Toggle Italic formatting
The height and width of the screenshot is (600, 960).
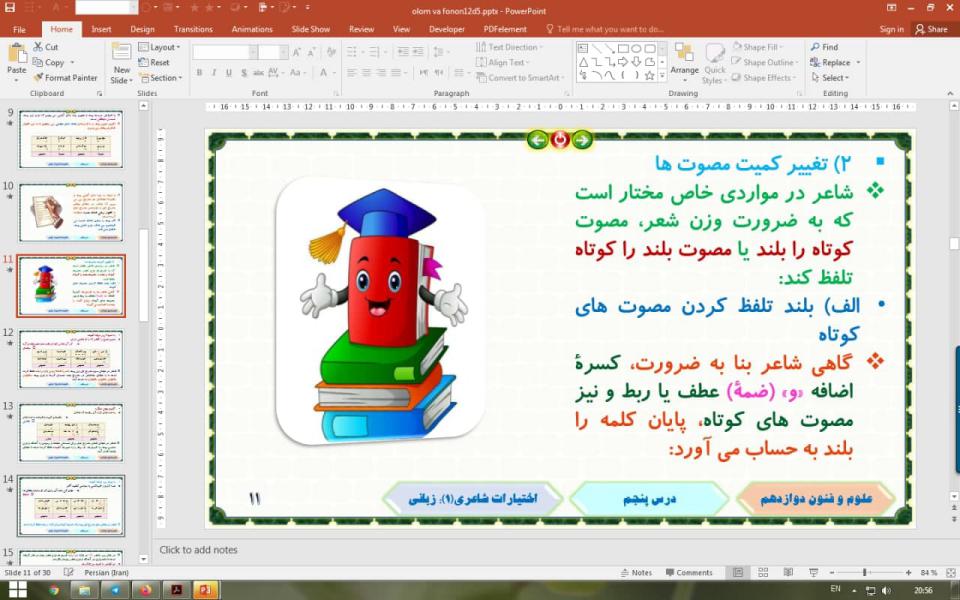(x=214, y=73)
